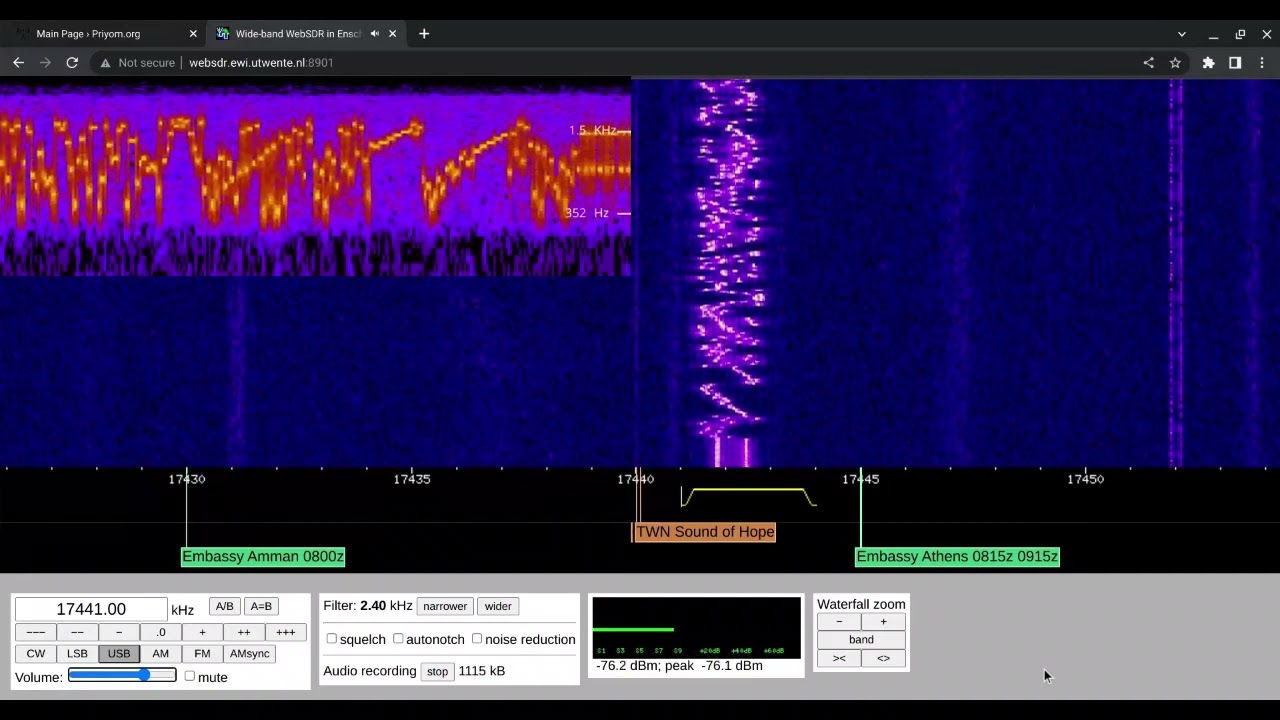Switch to the Wide-band WebSDR tab
Screen dimensions: 1280x720
[x=307, y=33]
